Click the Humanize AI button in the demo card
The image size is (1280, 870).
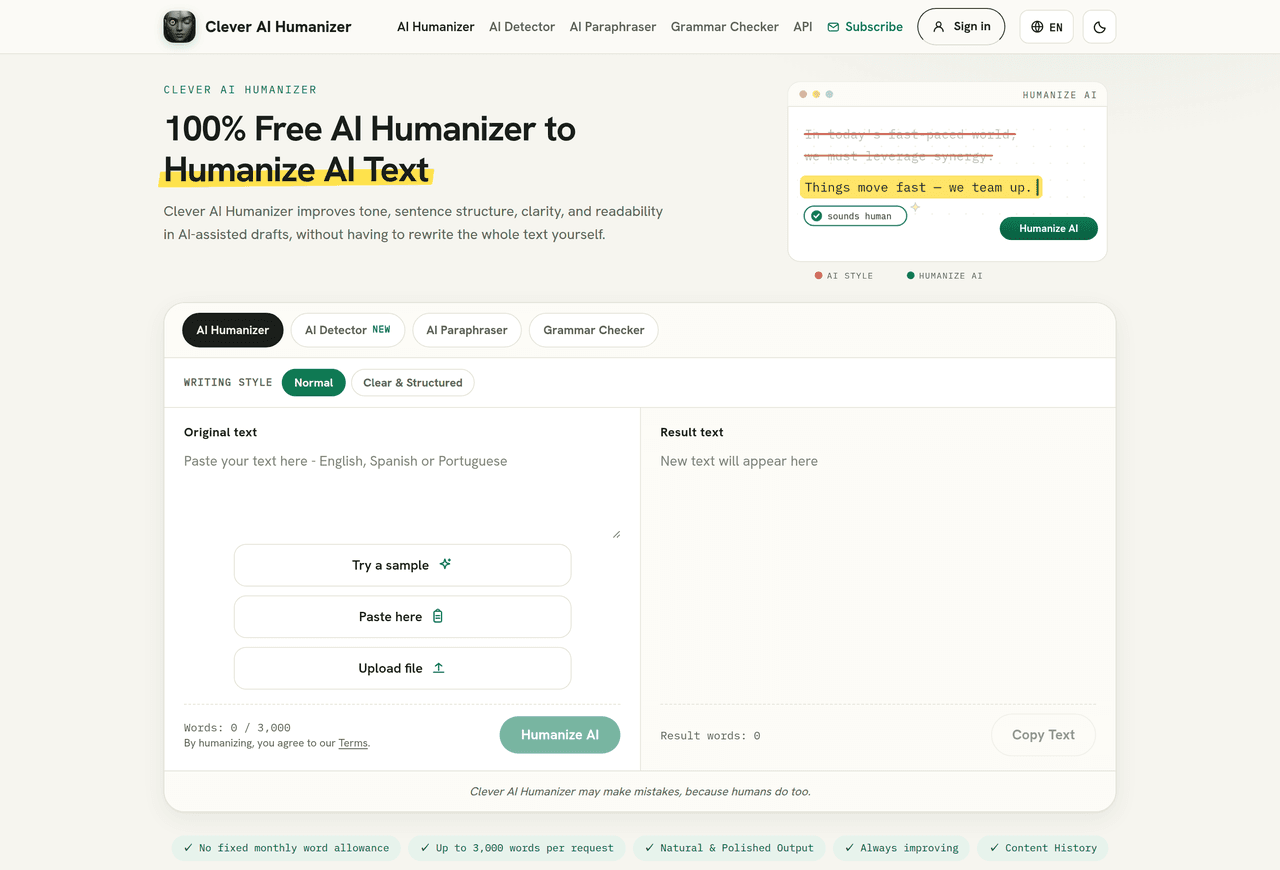[x=1049, y=229]
